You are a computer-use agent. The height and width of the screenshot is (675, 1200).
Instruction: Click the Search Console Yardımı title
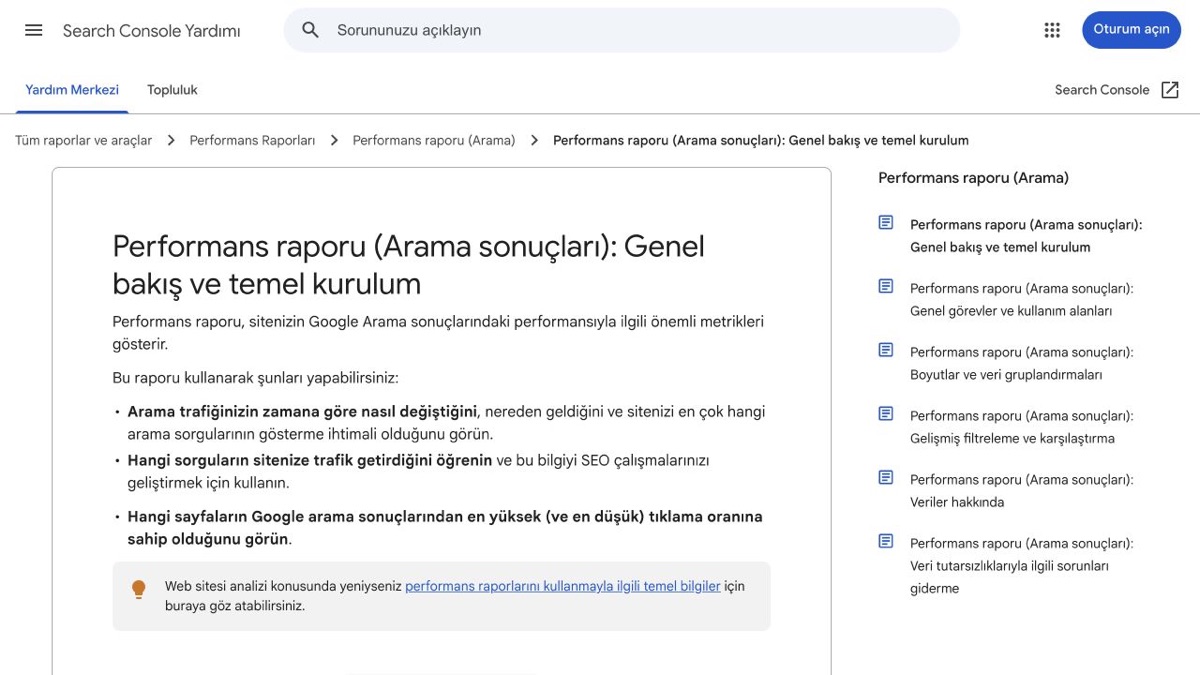[x=152, y=31]
